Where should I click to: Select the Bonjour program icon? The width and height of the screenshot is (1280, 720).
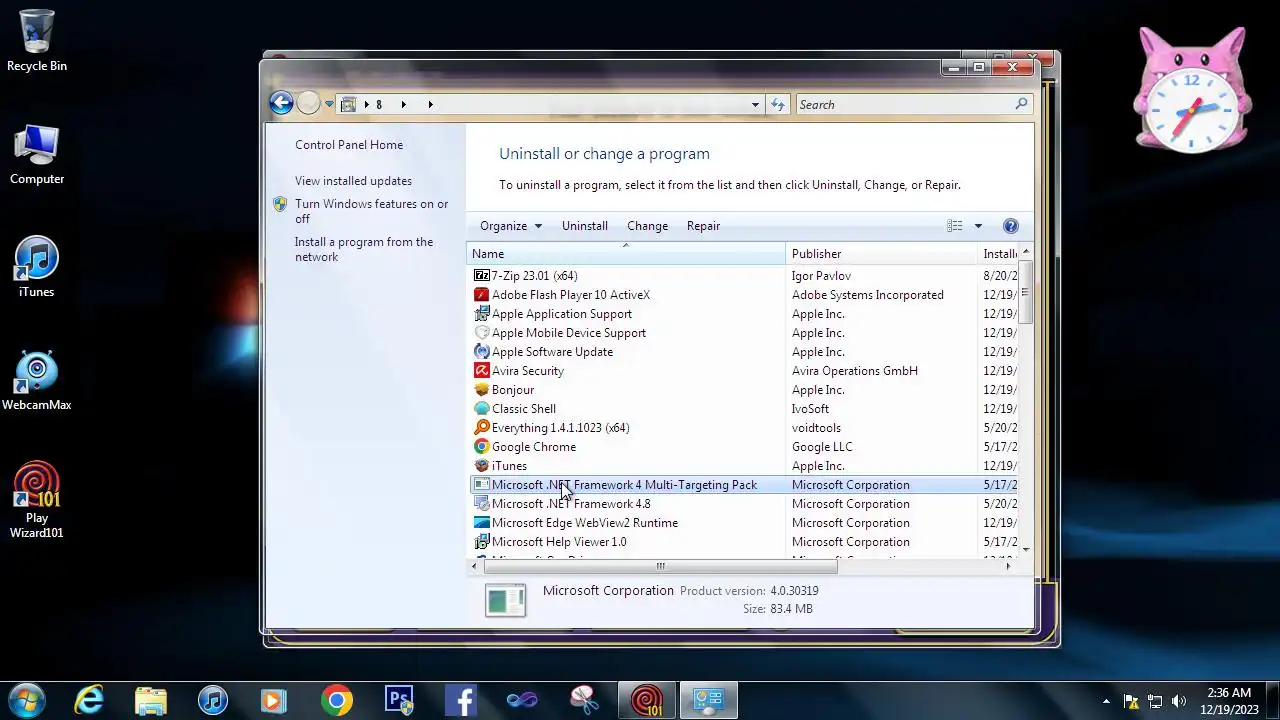click(482, 390)
